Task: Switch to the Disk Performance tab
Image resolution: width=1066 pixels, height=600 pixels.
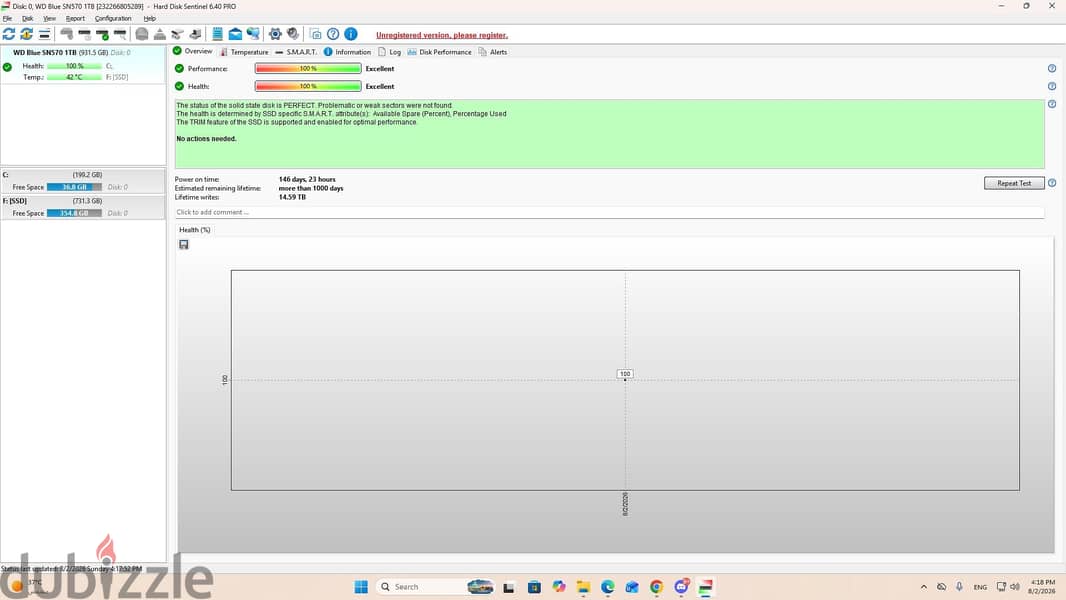Action: tap(439, 52)
